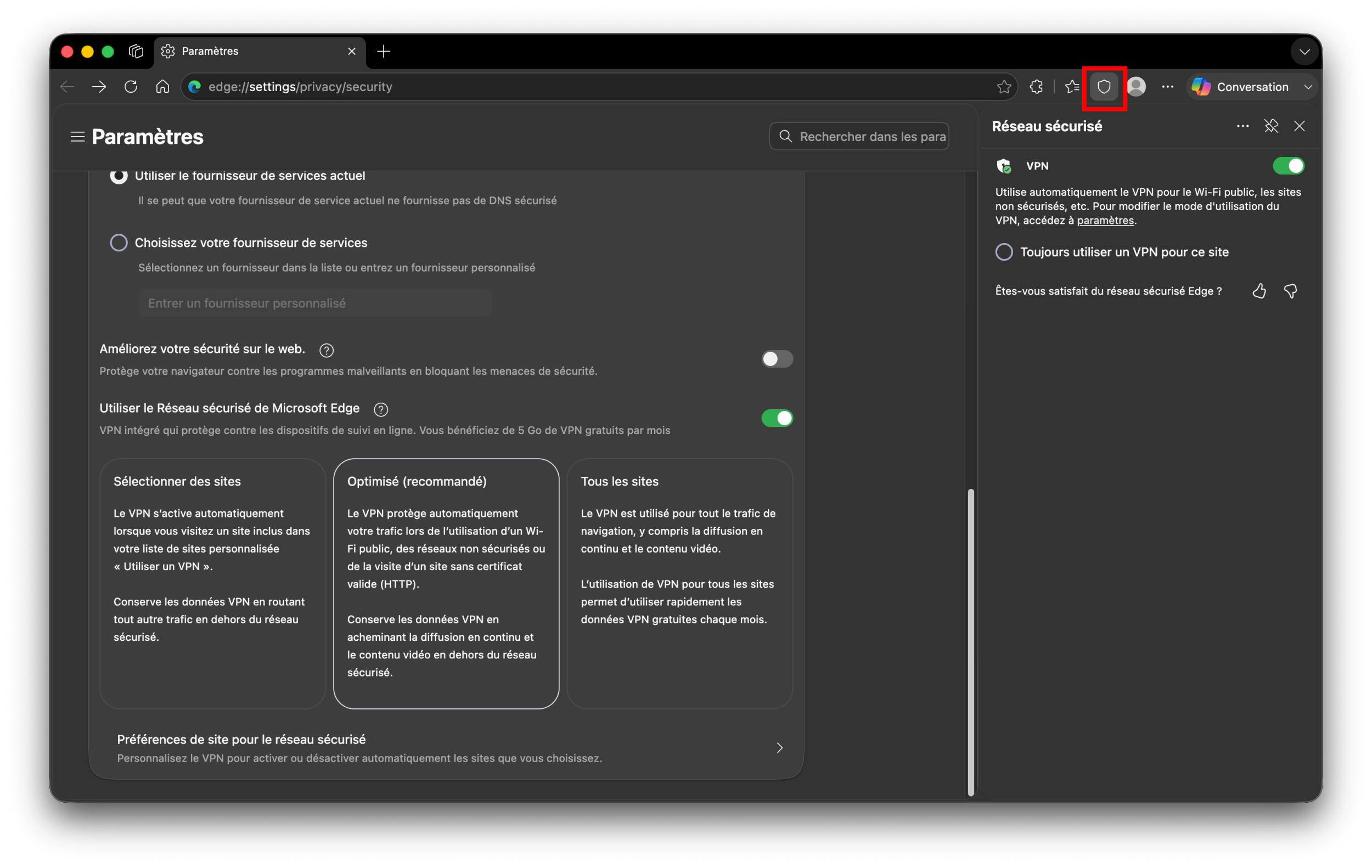Click the forward navigation arrow
The width and height of the screenshot is (1372, 868).
coord(99,87)
